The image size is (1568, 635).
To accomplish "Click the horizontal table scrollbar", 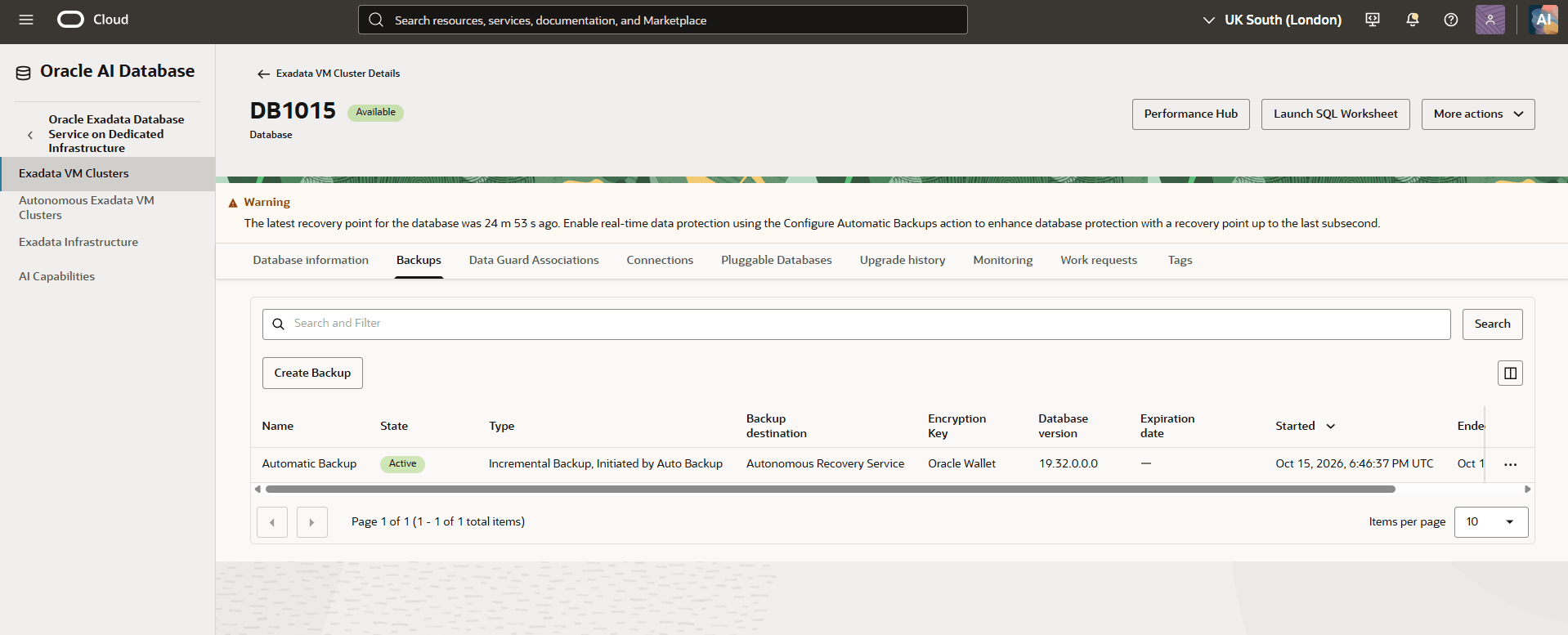I will pos(831,490).
